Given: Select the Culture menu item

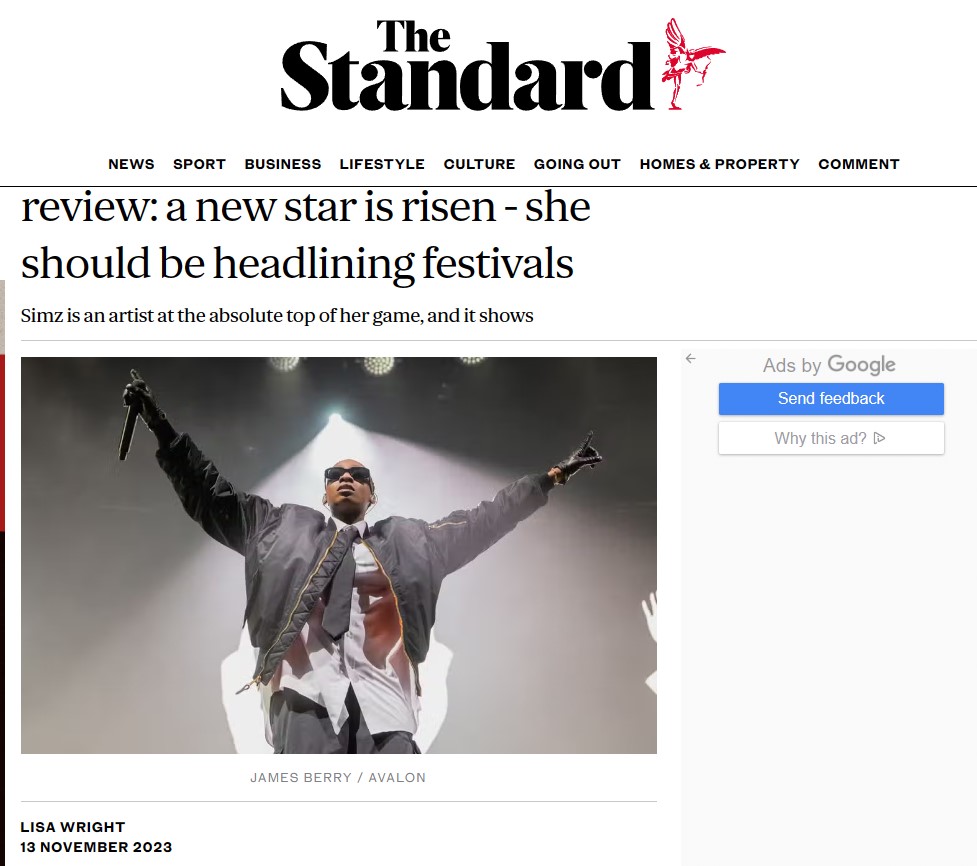Looking at the screenshot, I should point(479,164).
